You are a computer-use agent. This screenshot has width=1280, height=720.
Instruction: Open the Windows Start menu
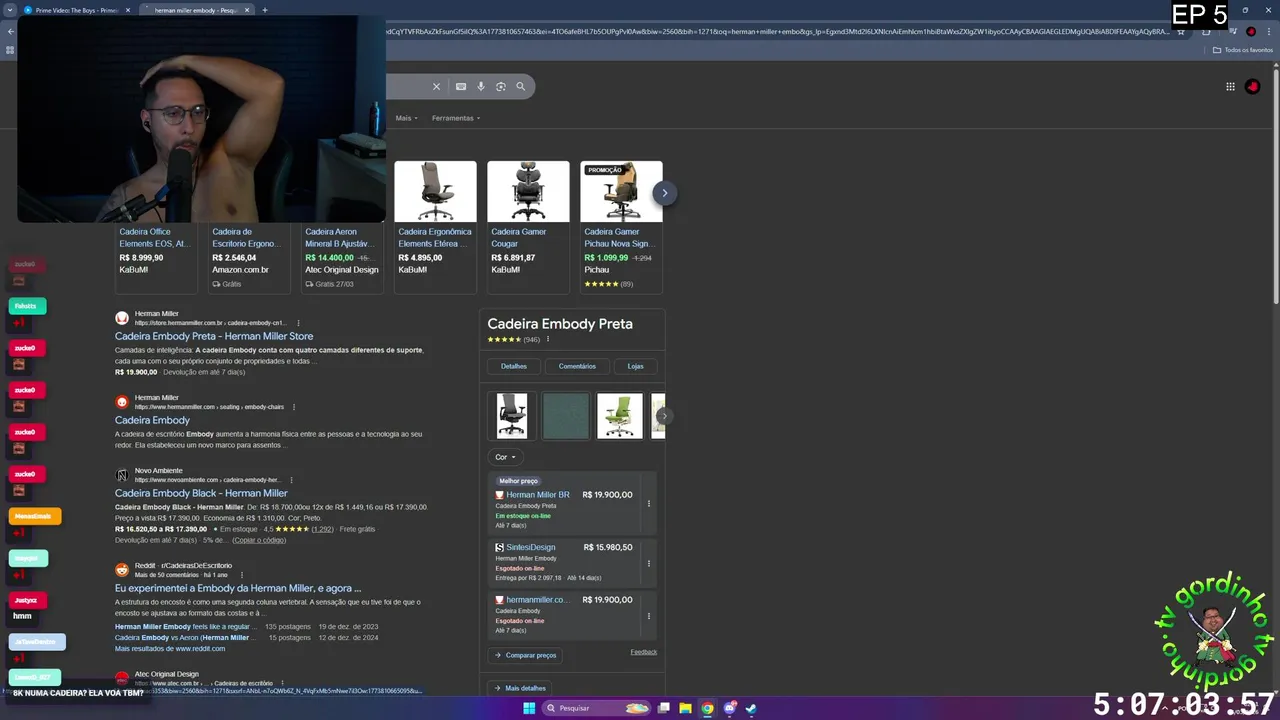pos(529,708)
